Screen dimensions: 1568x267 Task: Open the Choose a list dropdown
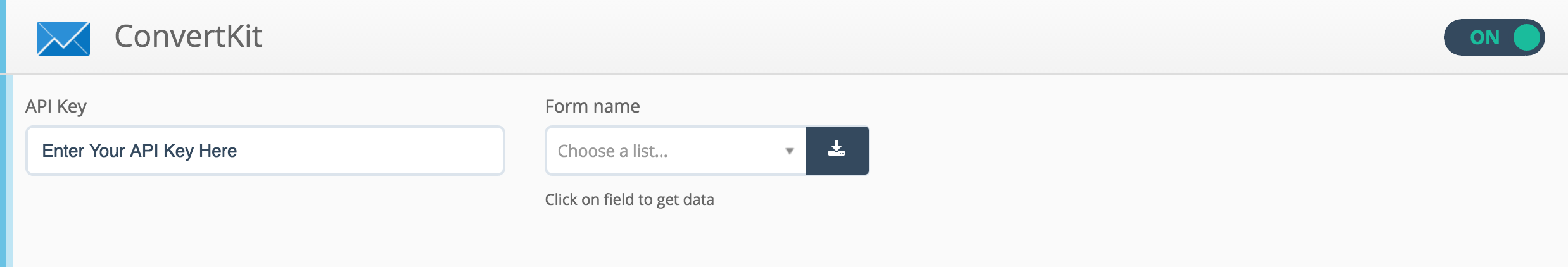tap(676, 151)
